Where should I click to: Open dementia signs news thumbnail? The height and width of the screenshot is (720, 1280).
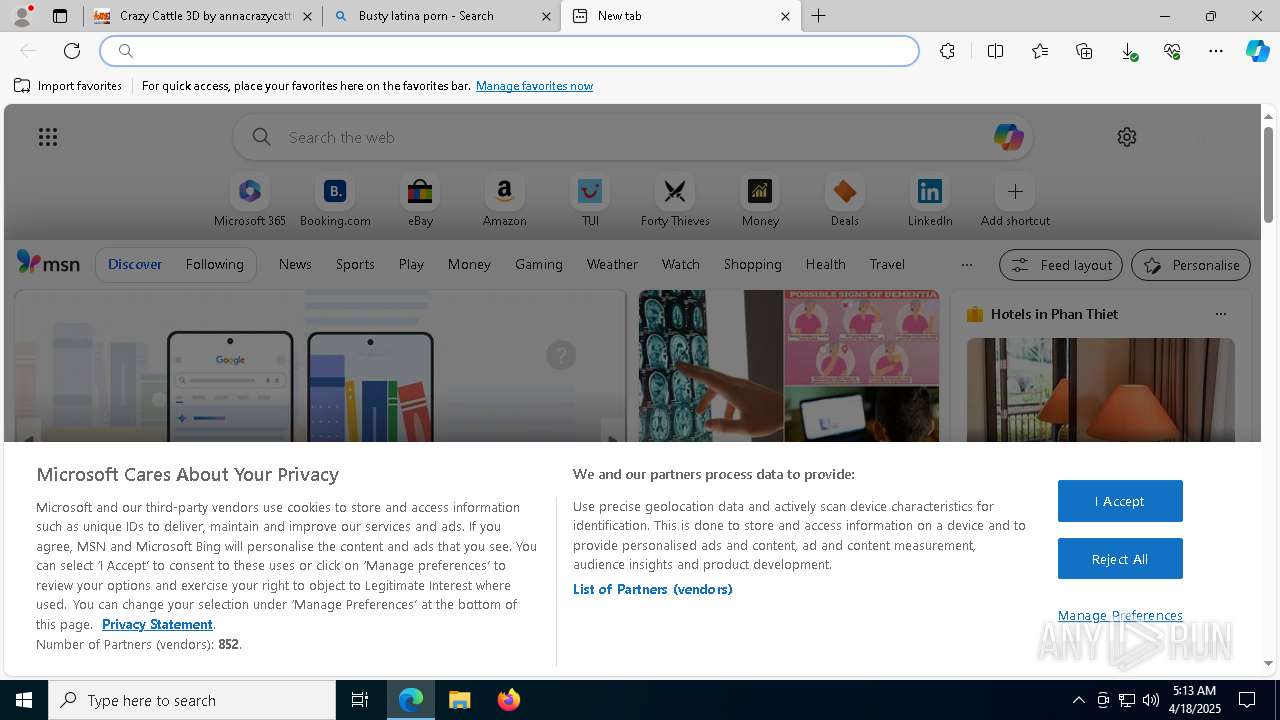click(x=789, y=366)
